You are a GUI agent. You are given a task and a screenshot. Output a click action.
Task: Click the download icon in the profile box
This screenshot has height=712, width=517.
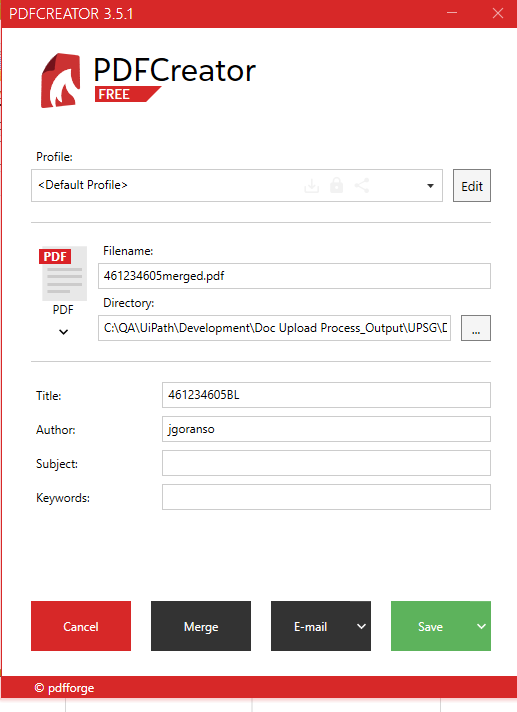point(311,185)
